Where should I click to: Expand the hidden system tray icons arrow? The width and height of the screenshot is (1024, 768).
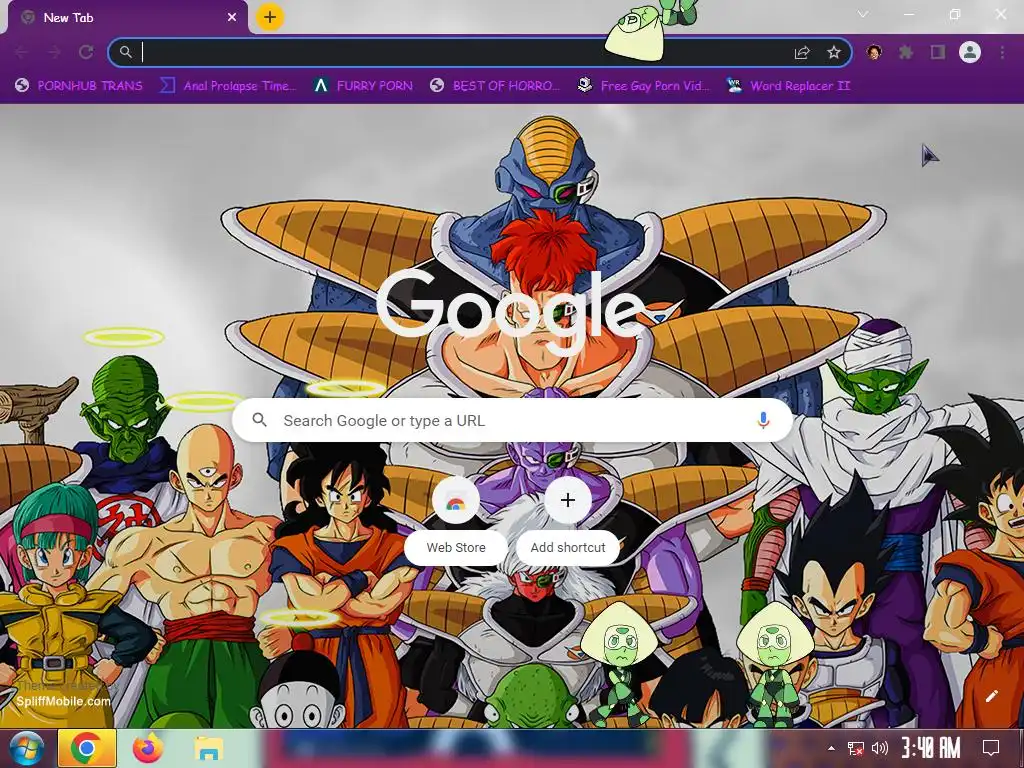(x=831, y=748)
